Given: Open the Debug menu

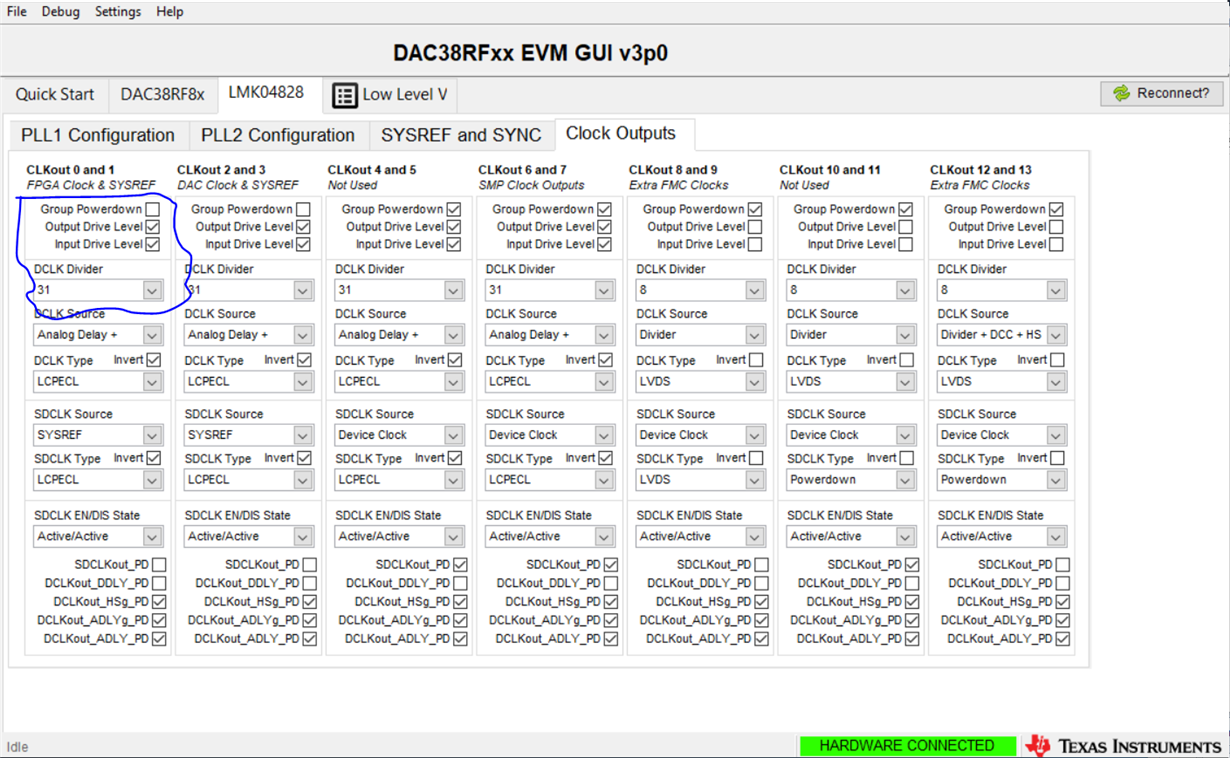Looking at the screenshot, I should pyautogui.click(x=61, y=11).
